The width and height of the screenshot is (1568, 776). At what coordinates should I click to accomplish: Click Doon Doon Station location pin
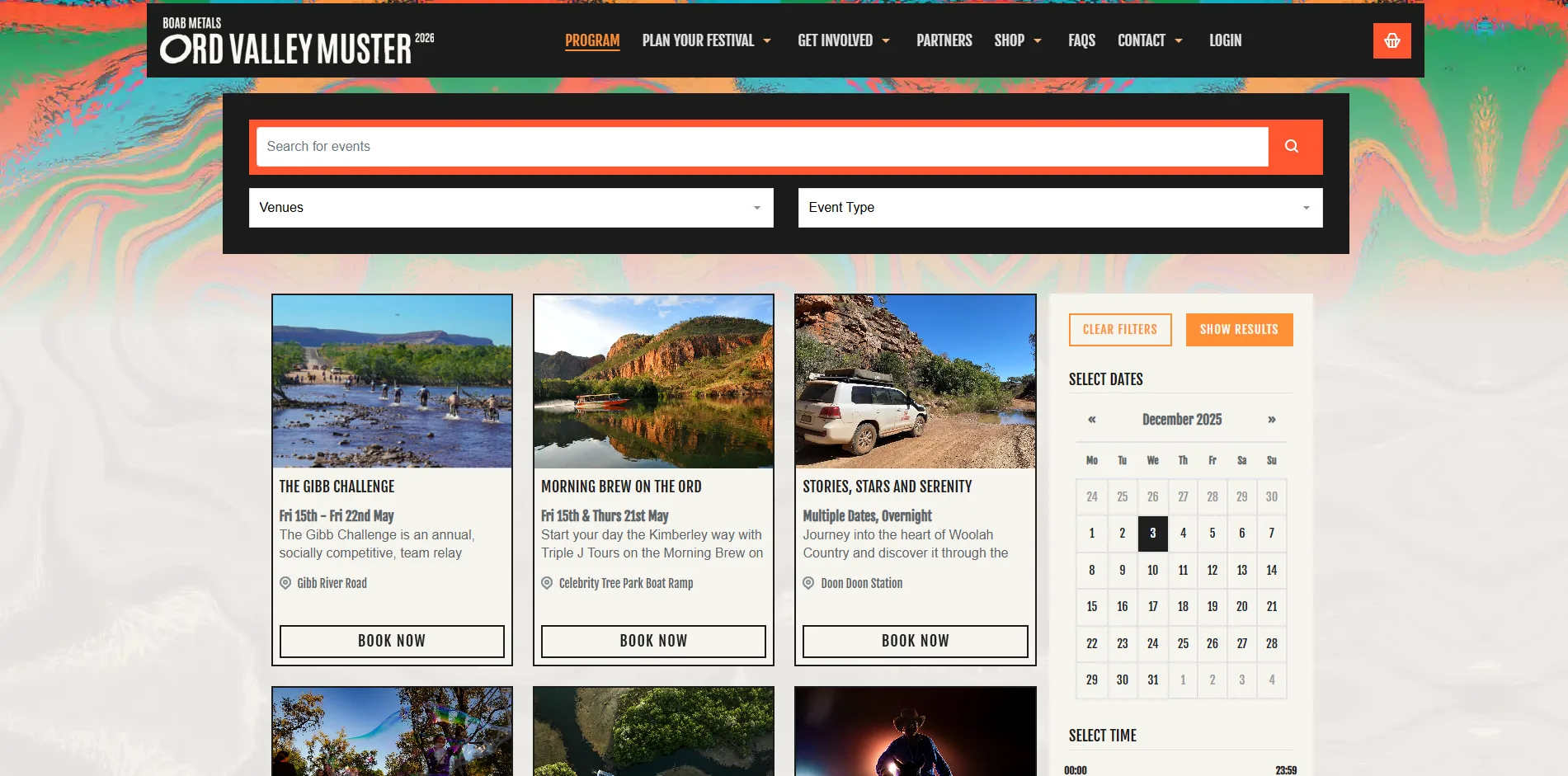click(808, 583)
